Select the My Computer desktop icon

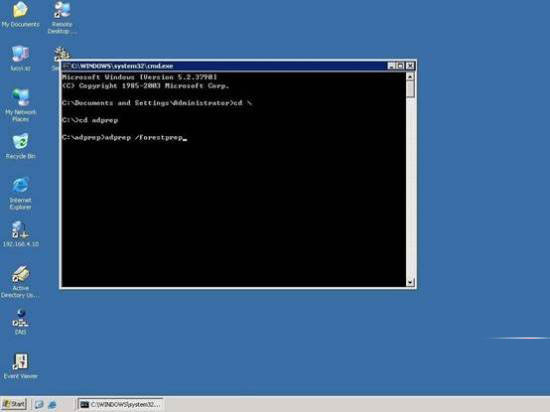(x=20, y=58)
